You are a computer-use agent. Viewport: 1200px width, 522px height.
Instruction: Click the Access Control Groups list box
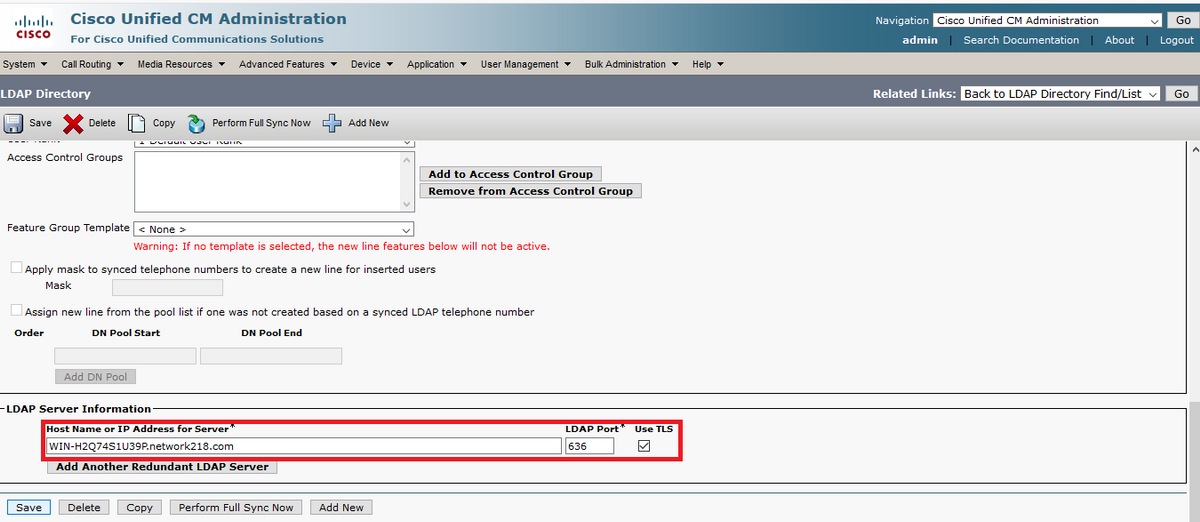[x=274, y=183]
